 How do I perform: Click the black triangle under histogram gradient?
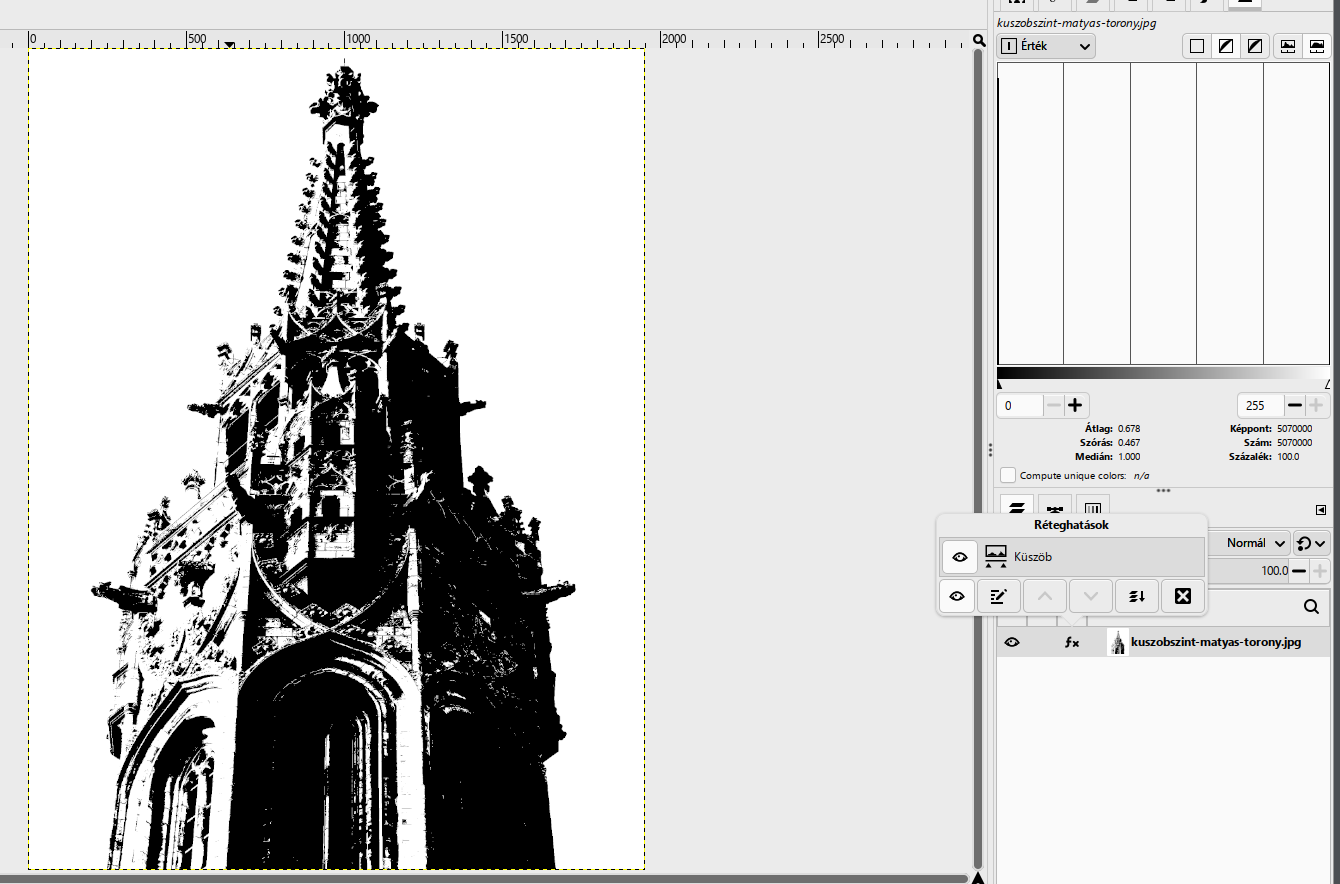click(x=1000, y=385)
